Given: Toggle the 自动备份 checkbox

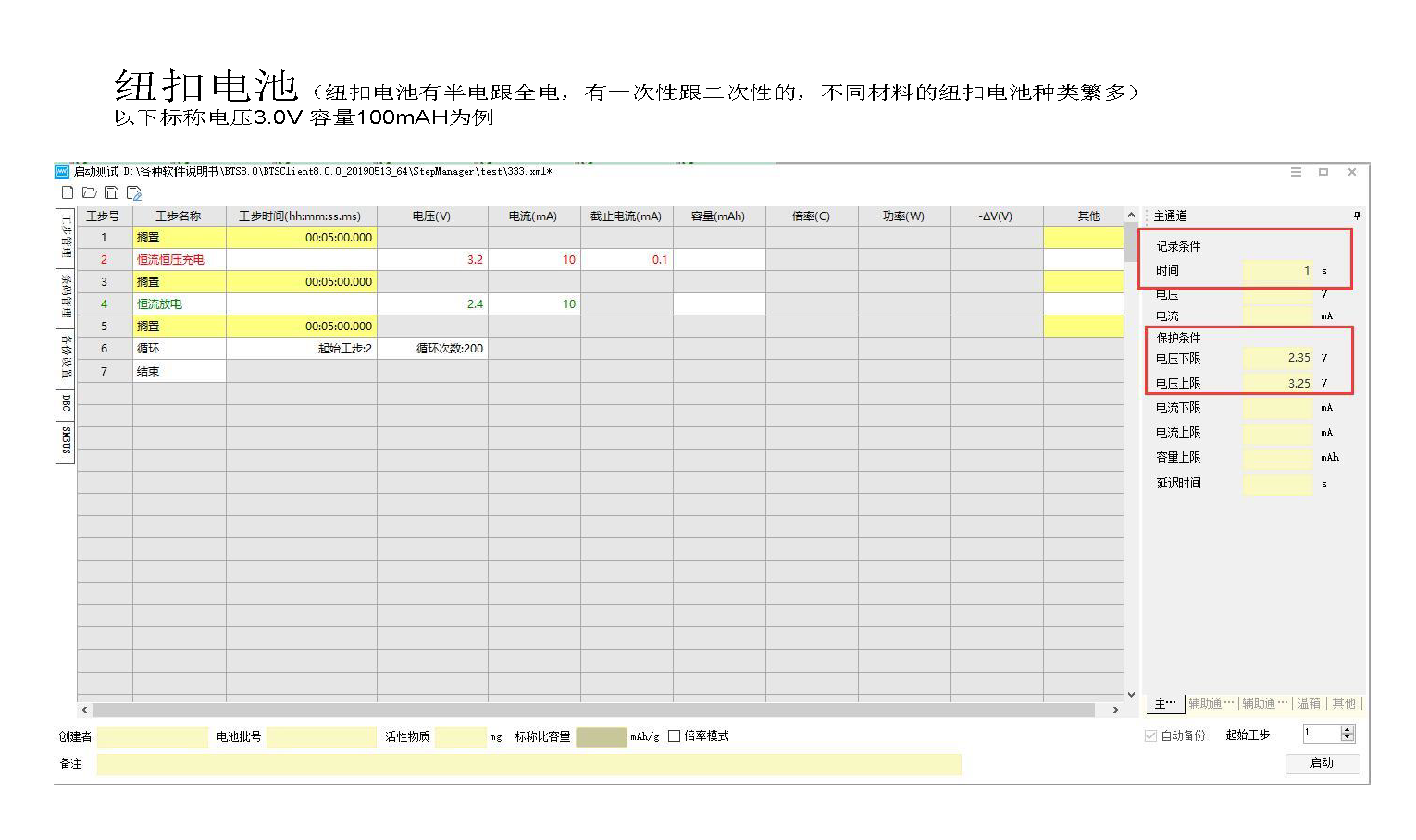Looking at the screenshot, I should point(1150,735).
